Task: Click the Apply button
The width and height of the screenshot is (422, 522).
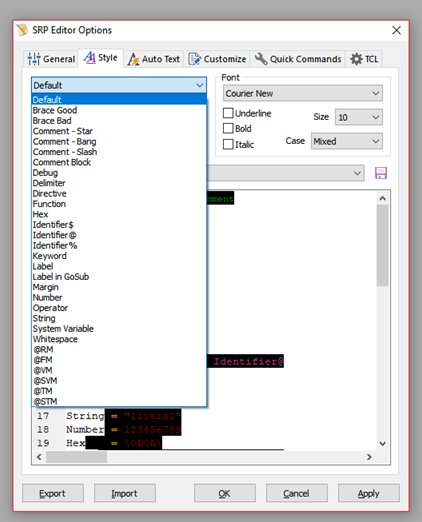Action: click(x=369, y=493)
